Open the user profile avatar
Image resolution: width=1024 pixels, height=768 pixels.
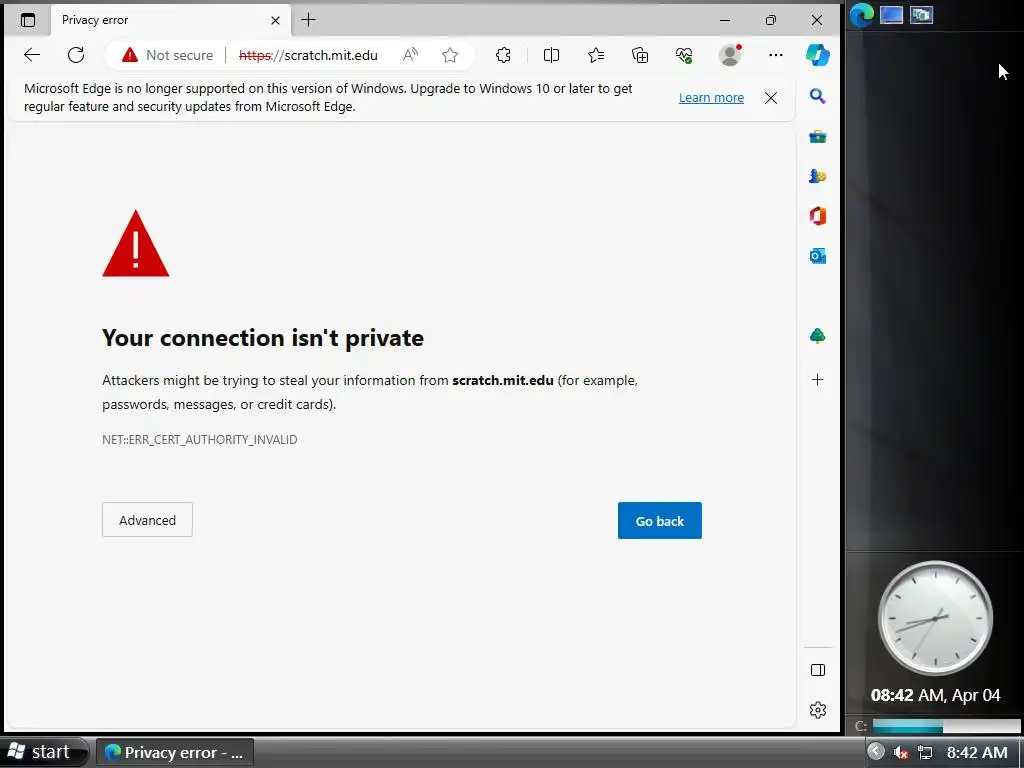click(x=730, y=56)
